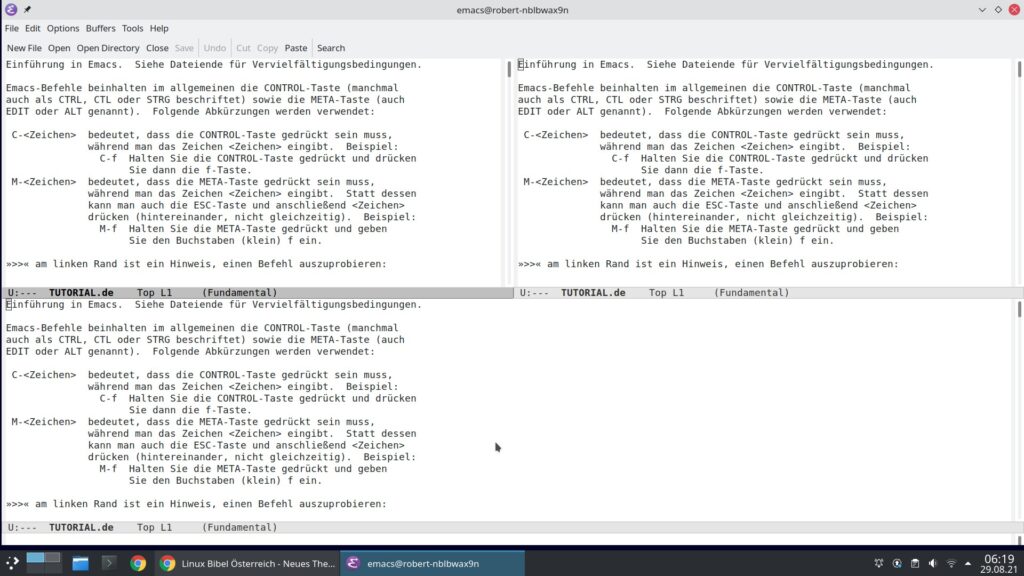Click the »>>« line in the top-left pane
This screenshot has height=576, width=1024.
pyautogui.click(x=197, y=264)
